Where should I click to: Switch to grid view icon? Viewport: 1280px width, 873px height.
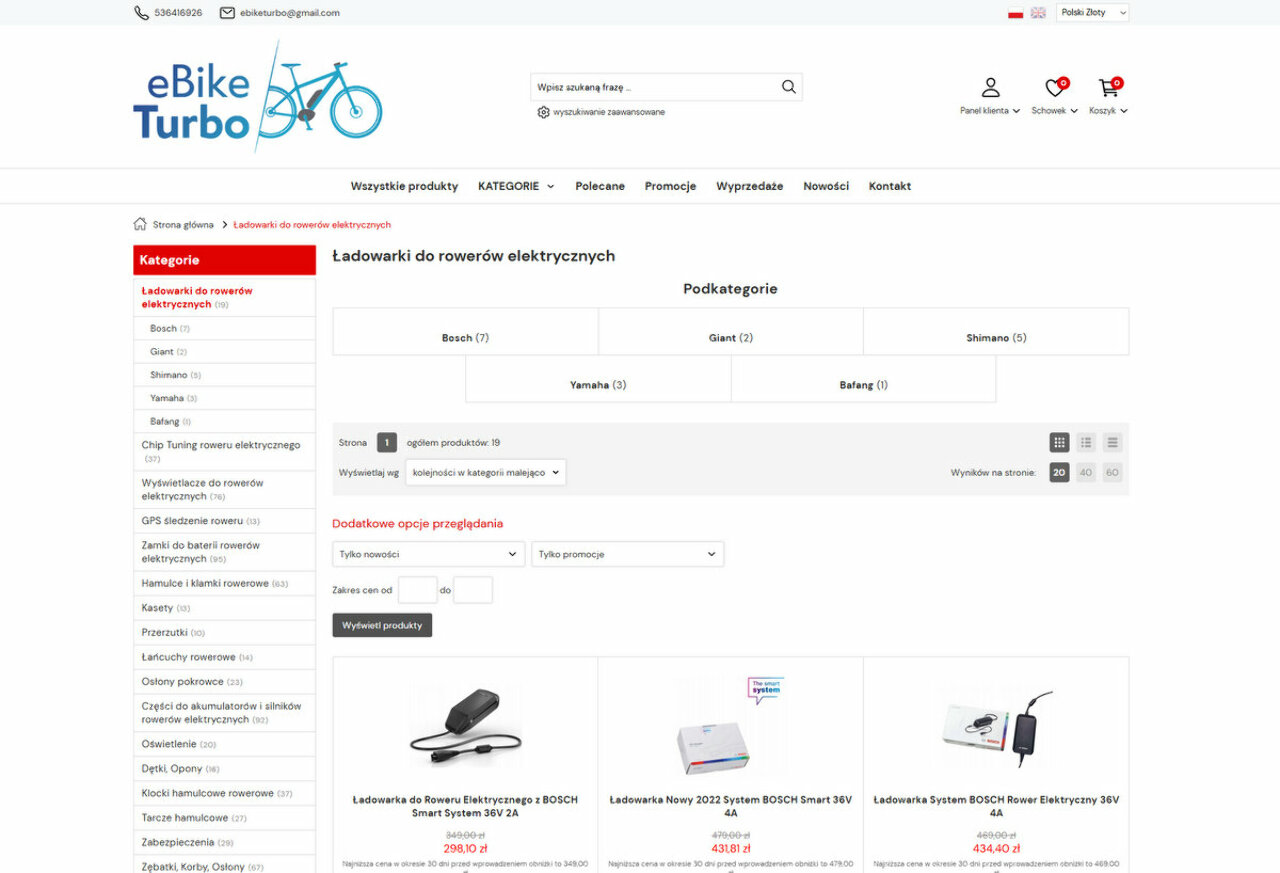[1060, 442]
